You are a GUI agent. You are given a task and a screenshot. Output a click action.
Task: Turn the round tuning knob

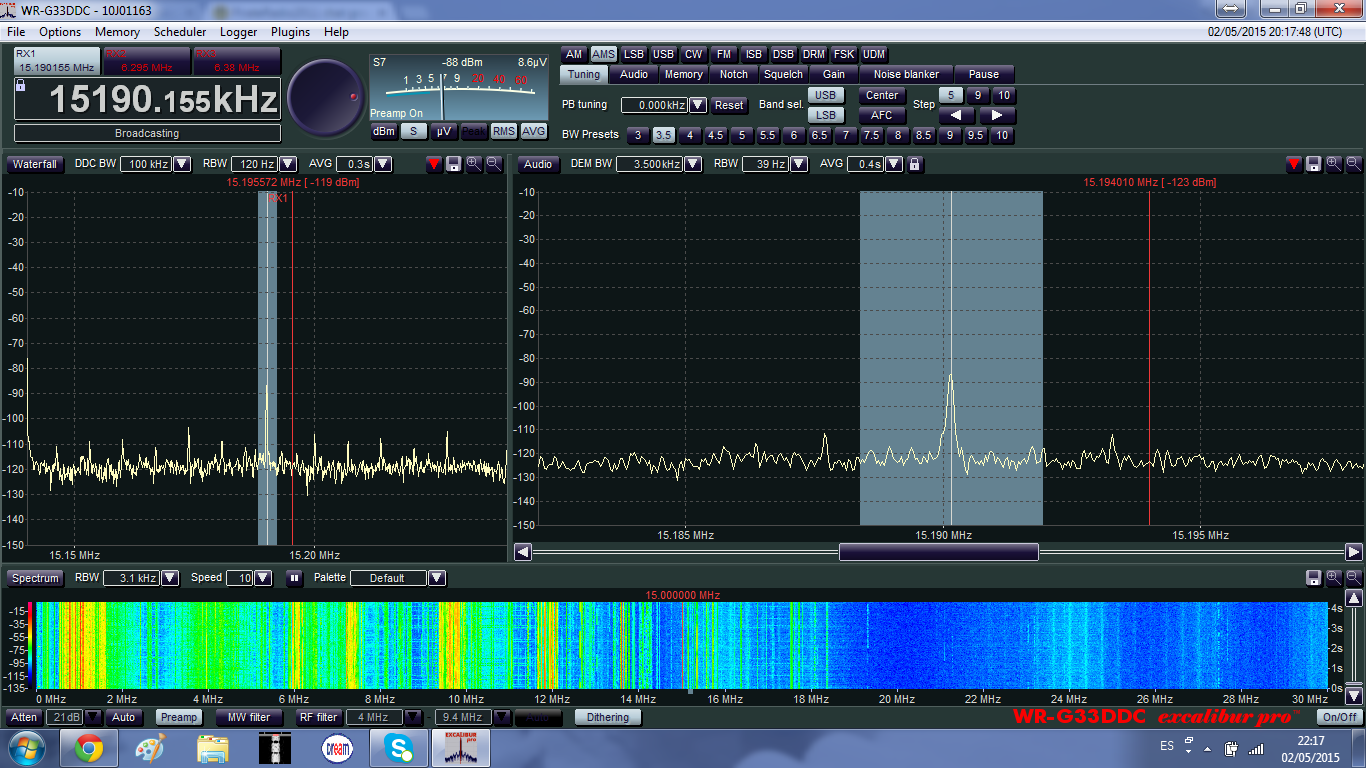coord(326,98)
